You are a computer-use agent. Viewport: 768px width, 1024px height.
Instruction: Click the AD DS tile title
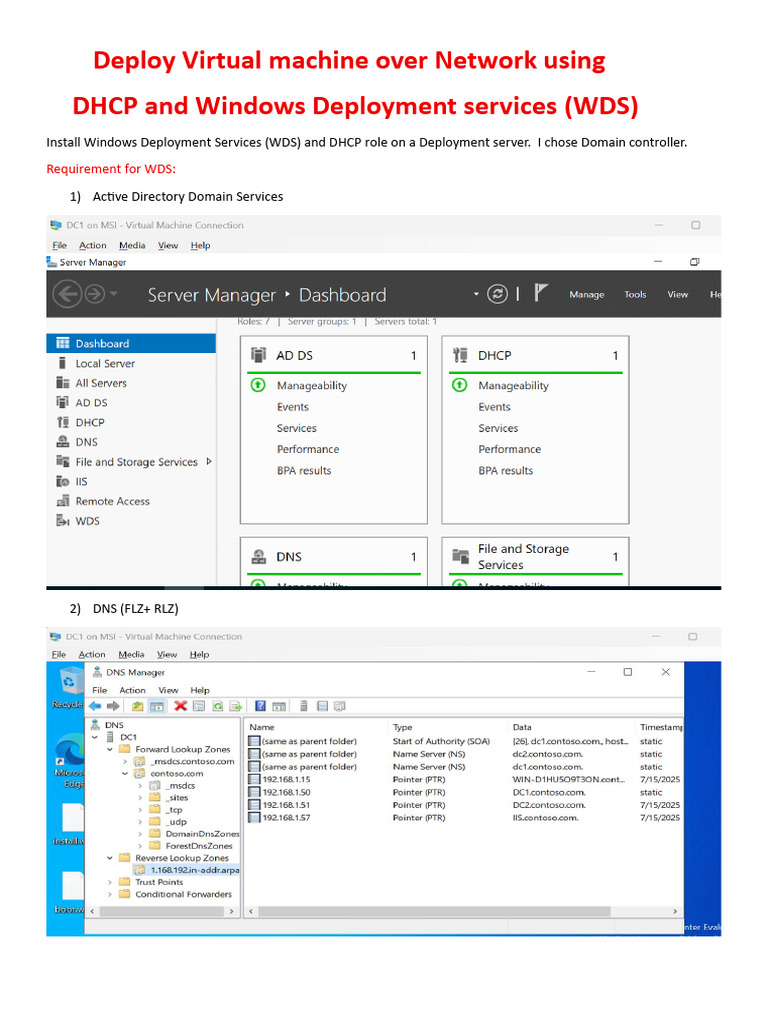pos(295,355)
